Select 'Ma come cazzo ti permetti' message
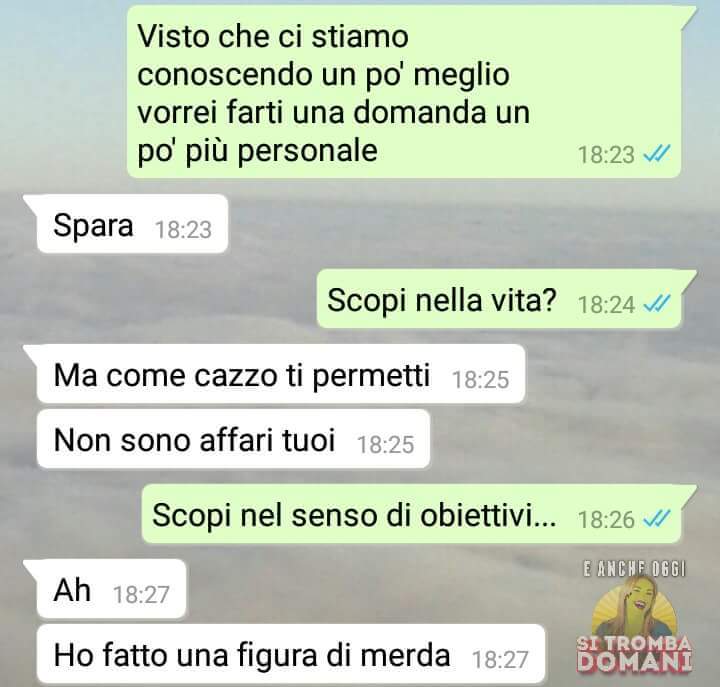 pos(281,374)
